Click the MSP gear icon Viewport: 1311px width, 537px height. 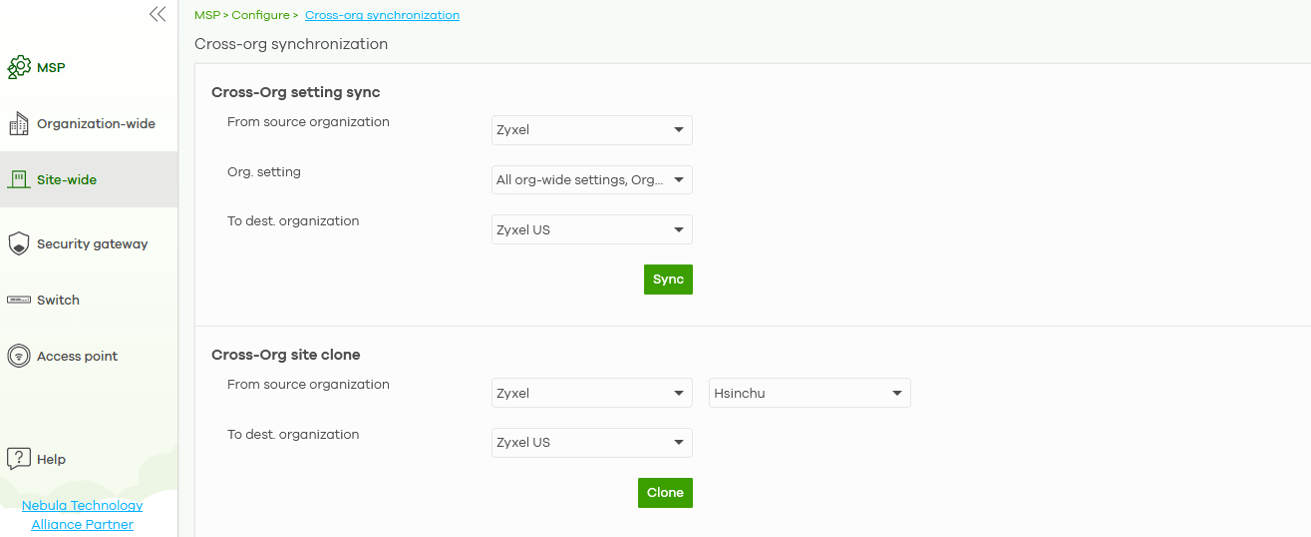19,68
